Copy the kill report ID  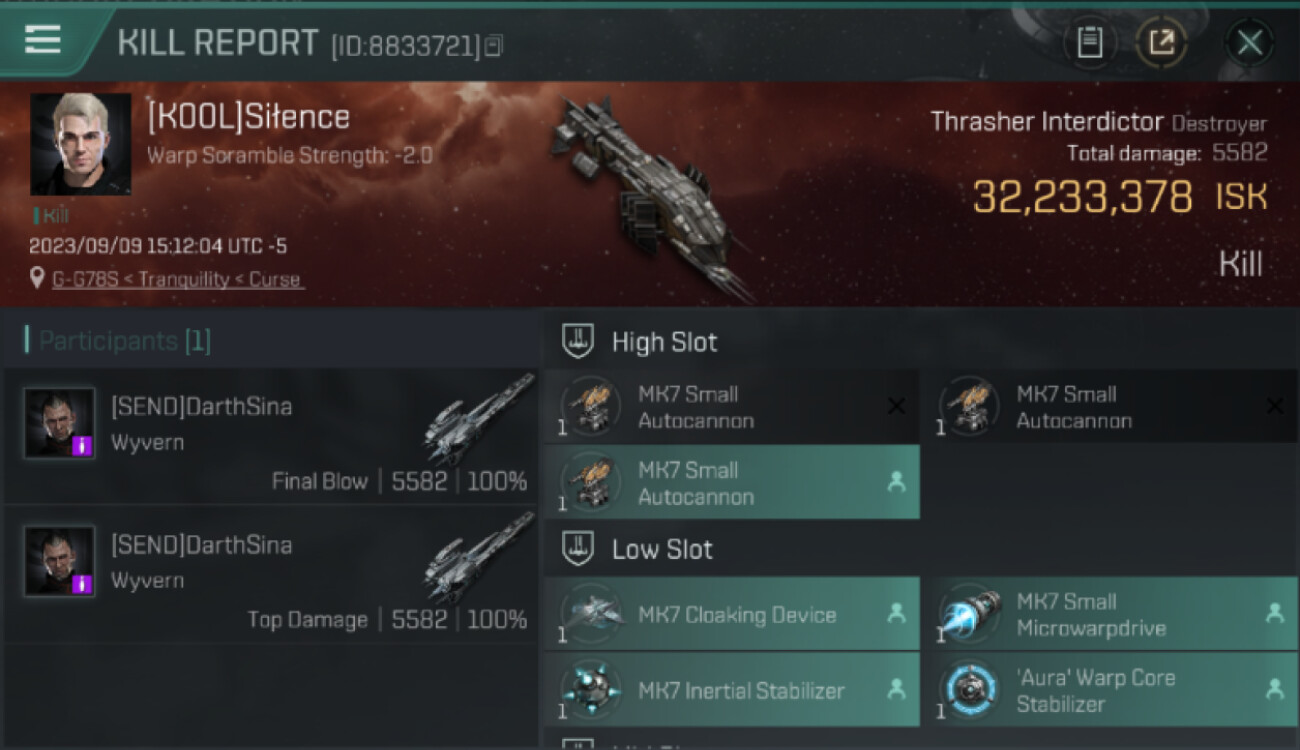tap(494, 46)
